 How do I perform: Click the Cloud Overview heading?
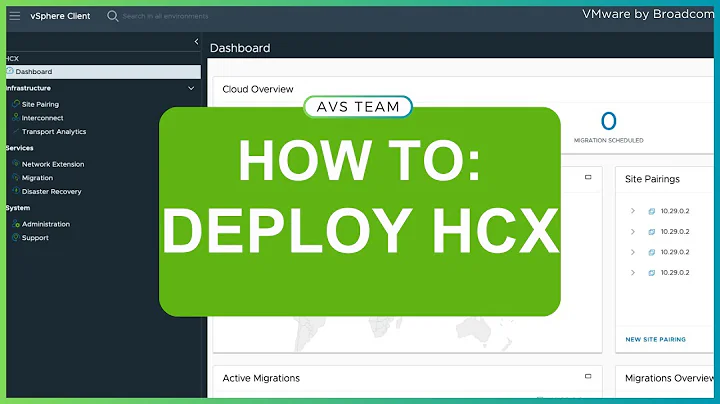pyautogui.click(x=258, y=89)
